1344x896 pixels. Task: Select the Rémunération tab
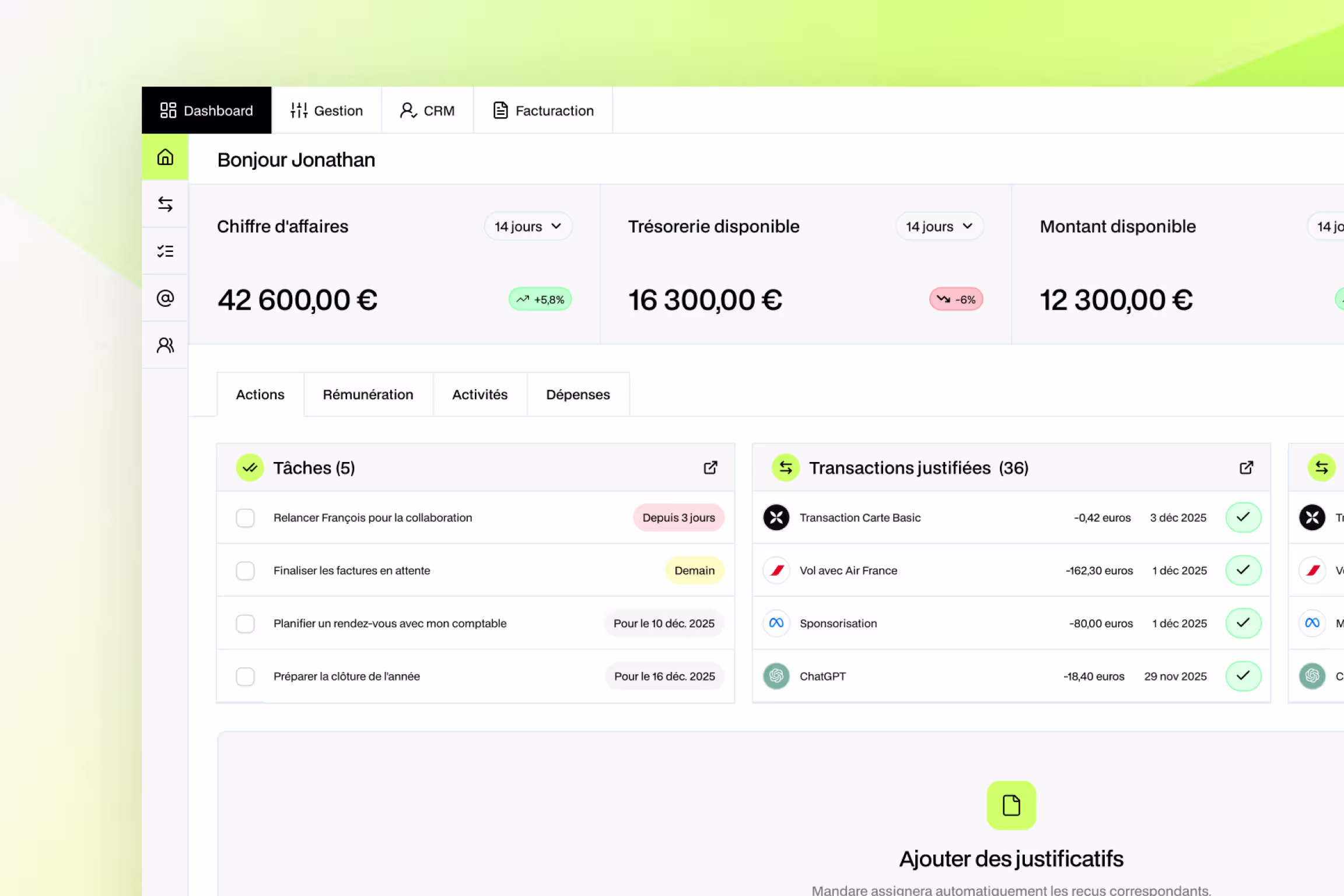click(x=368, y=395)
